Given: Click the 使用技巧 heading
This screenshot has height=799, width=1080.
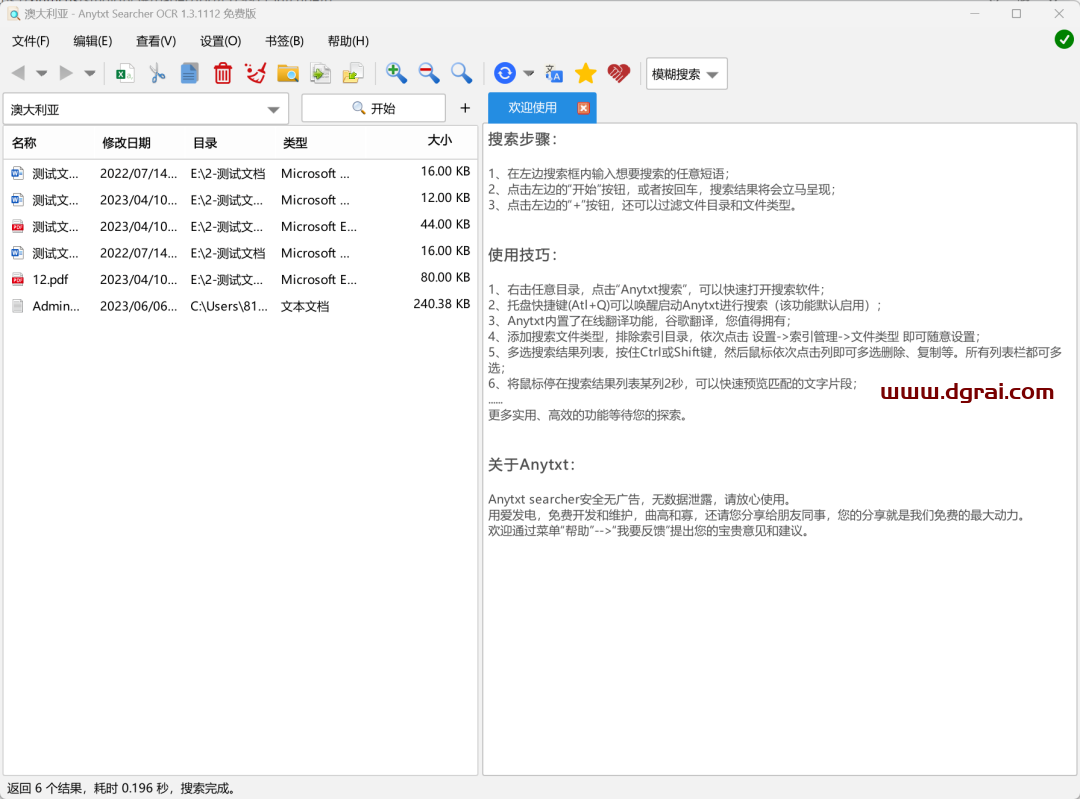Looking at the screenshot, I should click(x=523, y=255).
